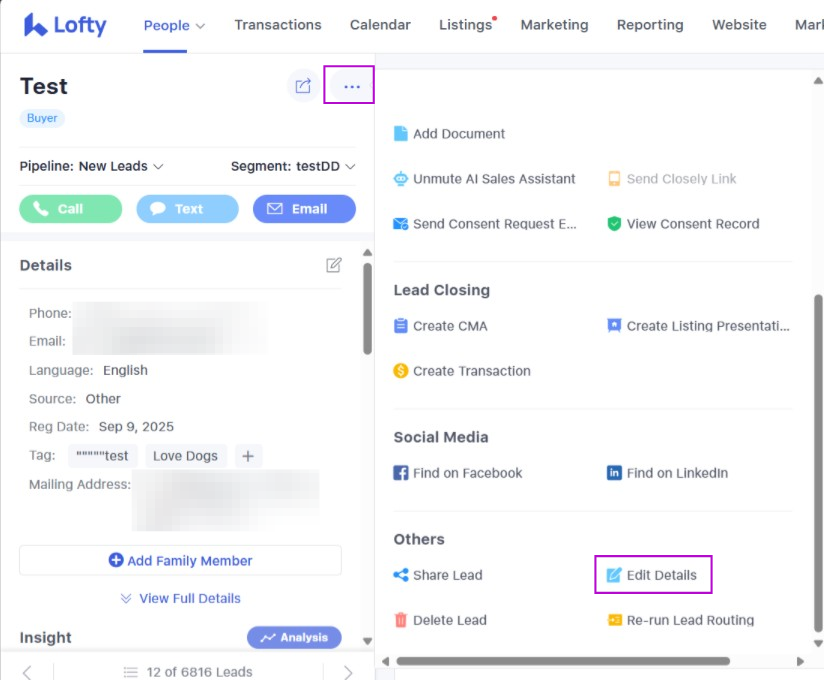Image resolution: width=824 pixels, height=680 pixels.
Task: Open the Segment: testDD dropdown
Action: pyautogui.click(x=293, y=166)
